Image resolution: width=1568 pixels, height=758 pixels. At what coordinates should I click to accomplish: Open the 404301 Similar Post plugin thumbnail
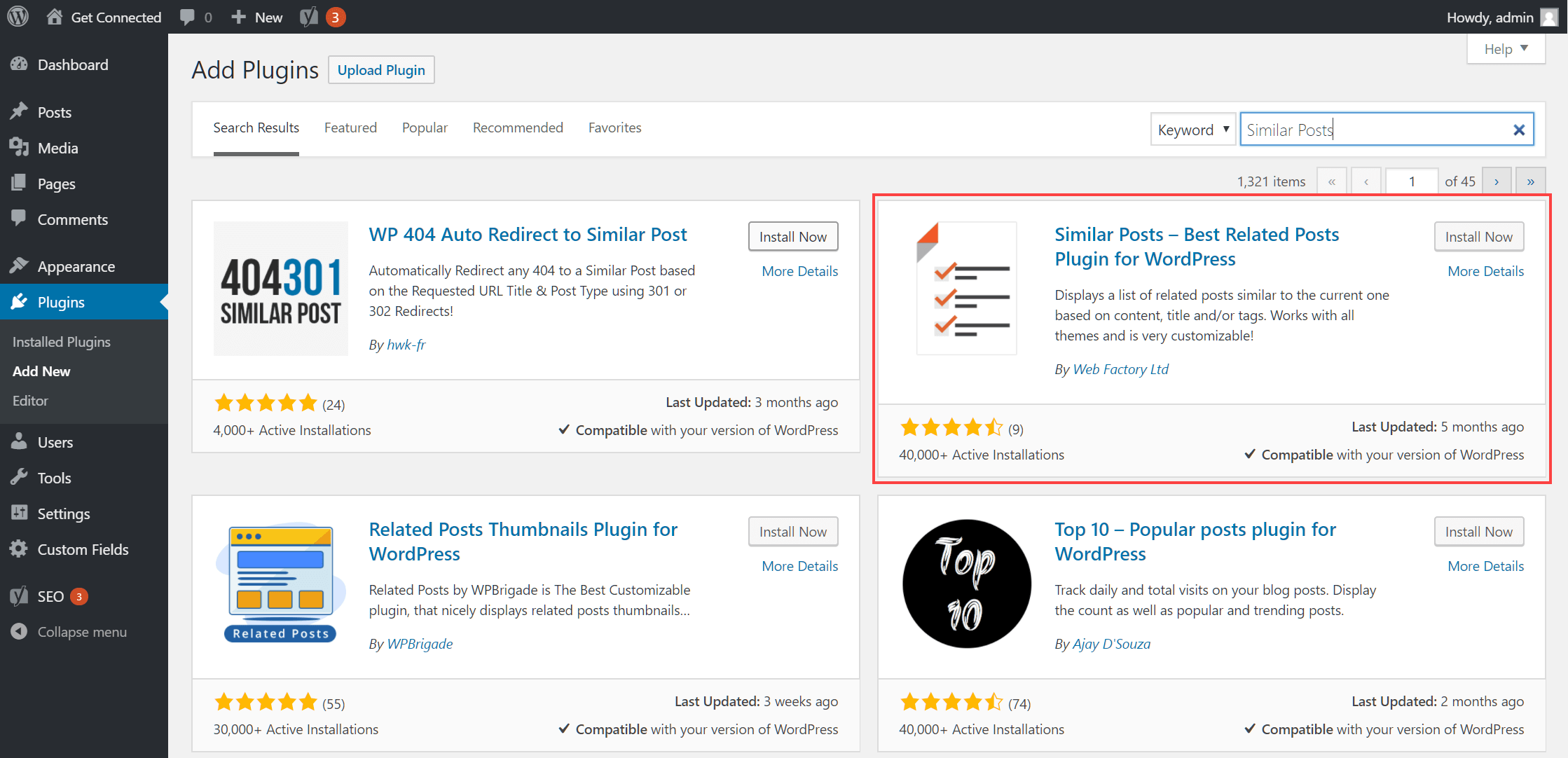(281, 289)
